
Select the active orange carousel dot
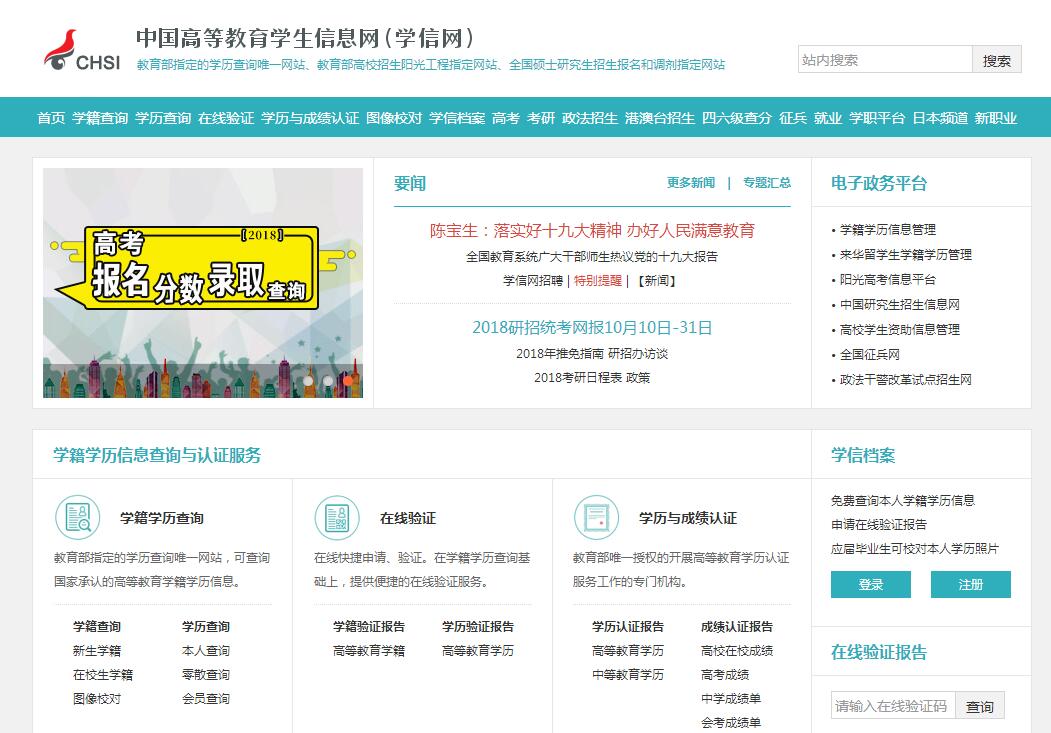[x=348, y=381]
